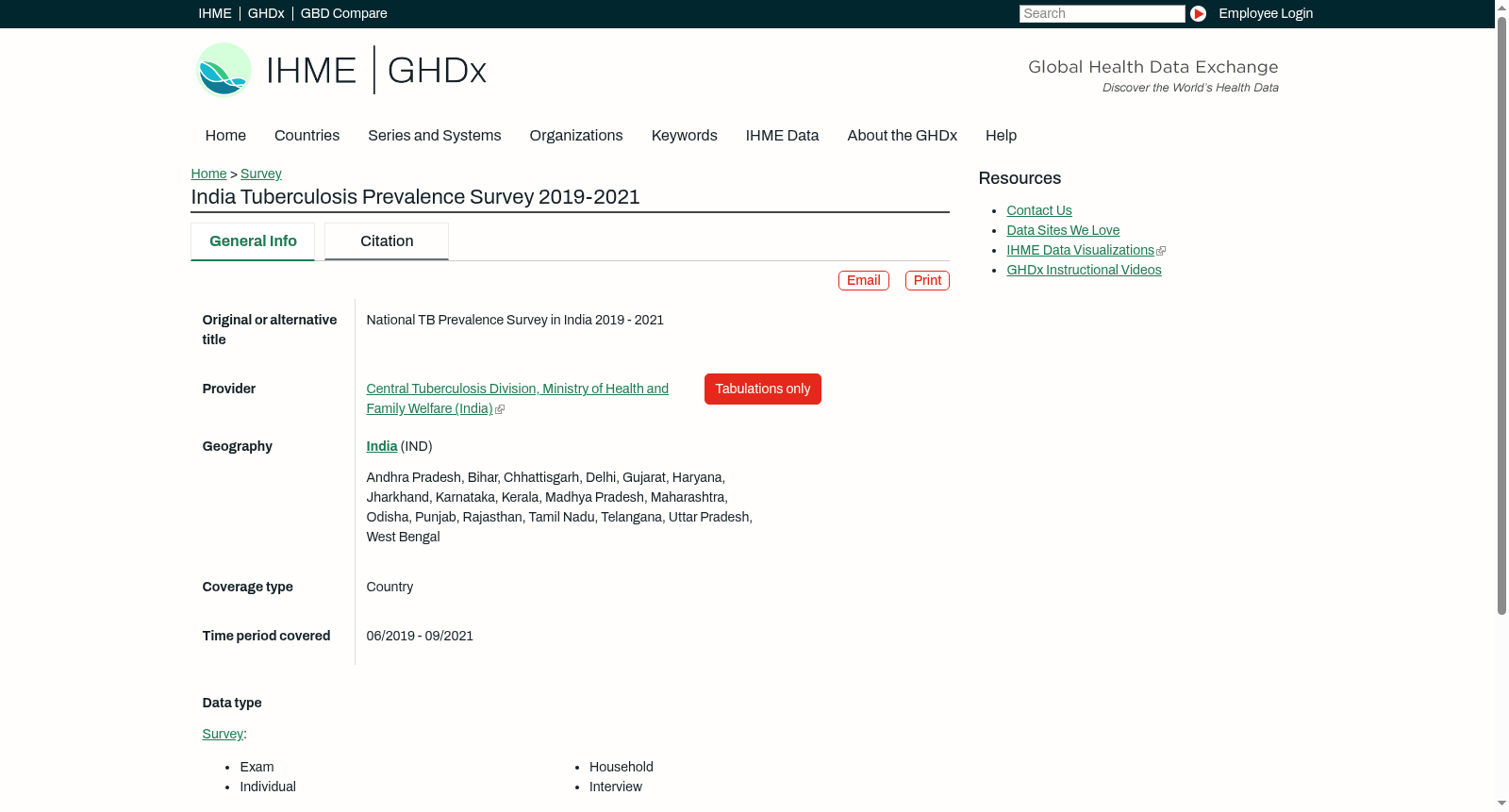Open Employee Login link
This screenshot has width=1509, height=812.
point(1266,13)
